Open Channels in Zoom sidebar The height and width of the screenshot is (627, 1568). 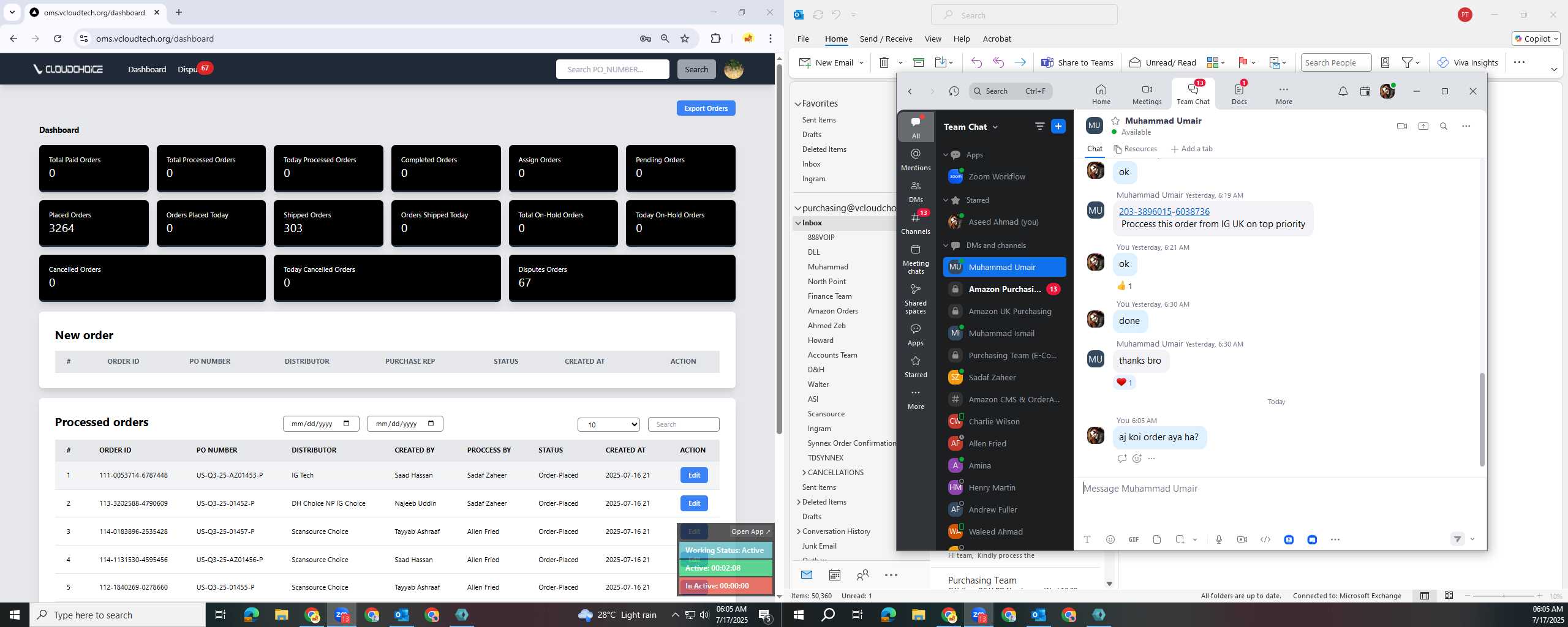tap(916, 223)
